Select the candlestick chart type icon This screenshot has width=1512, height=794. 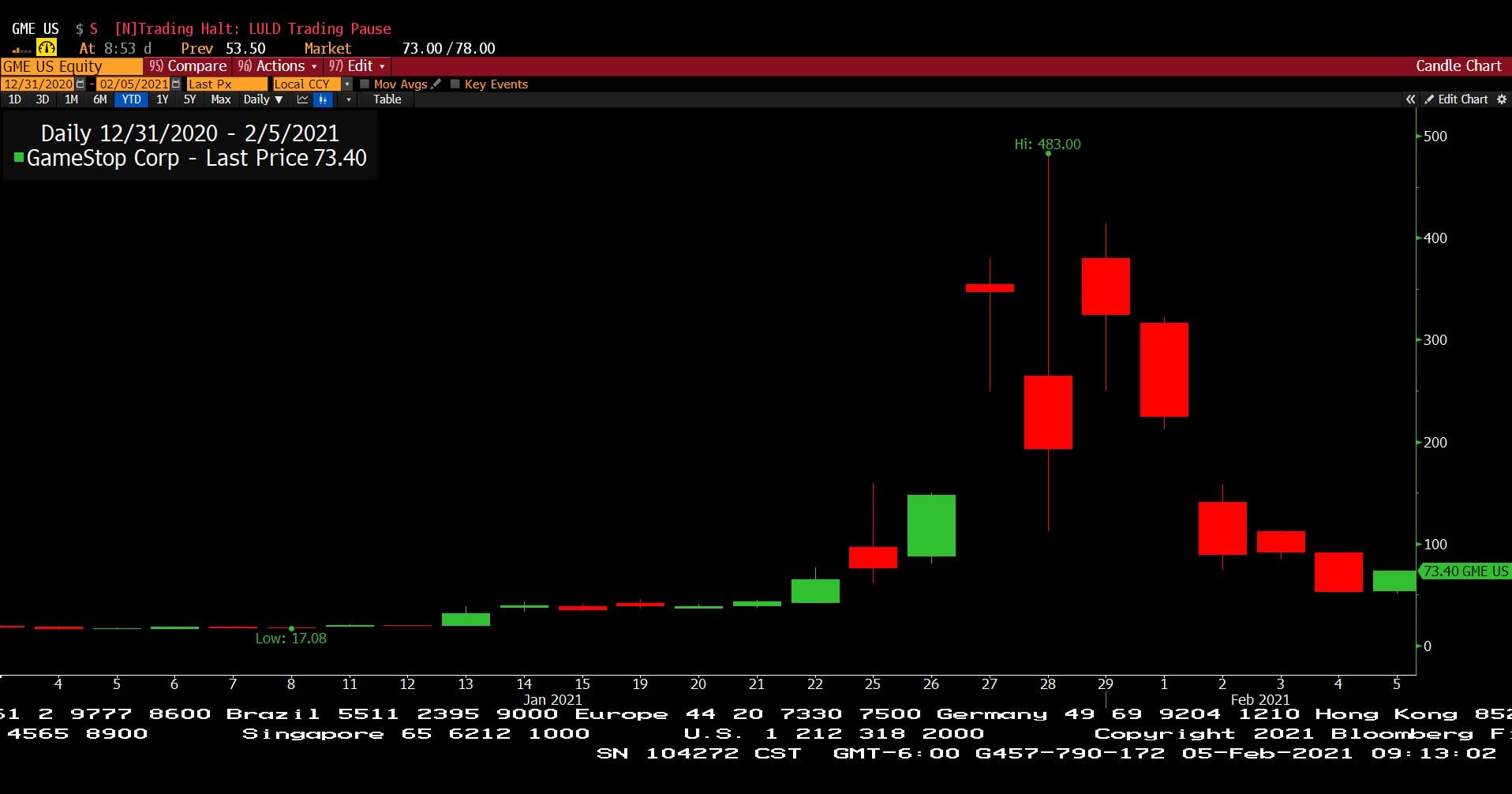tap(322, 99)
